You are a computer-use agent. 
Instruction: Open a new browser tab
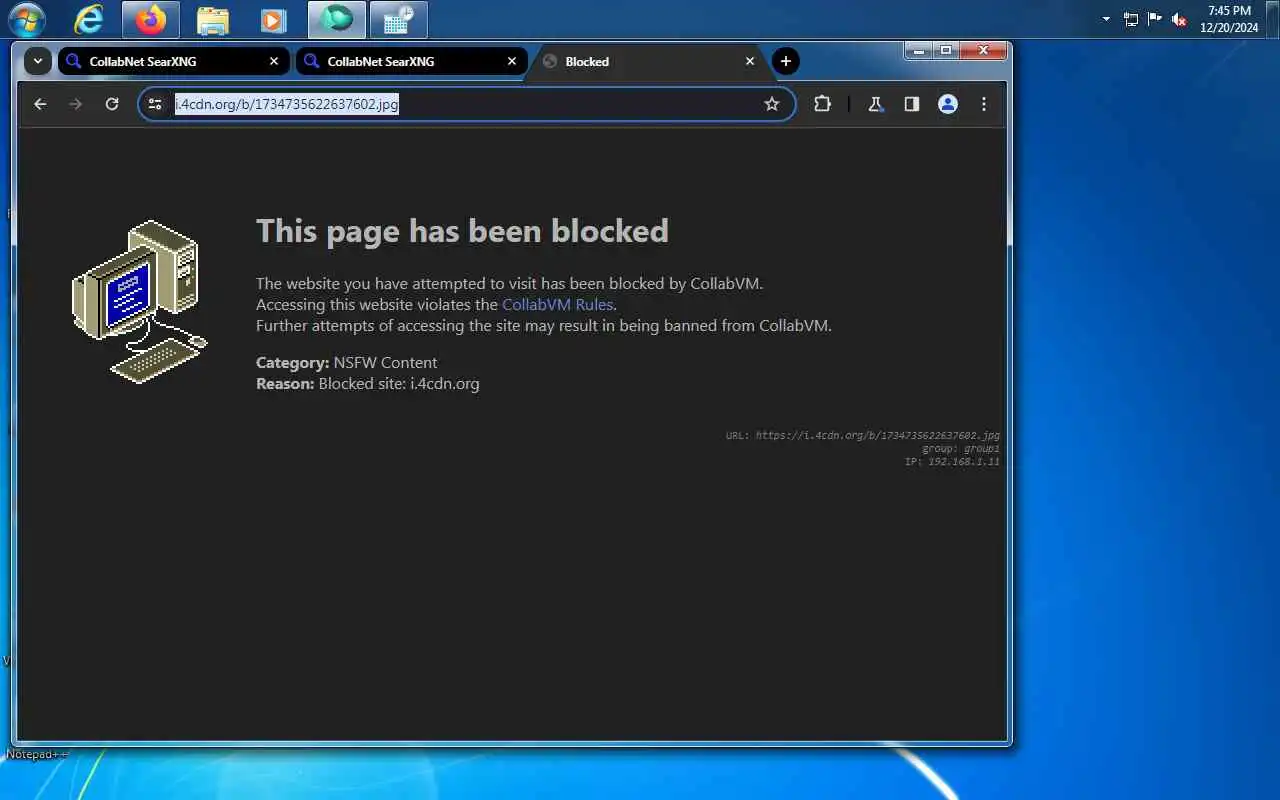pyautogui.click(x=786, y=61)
